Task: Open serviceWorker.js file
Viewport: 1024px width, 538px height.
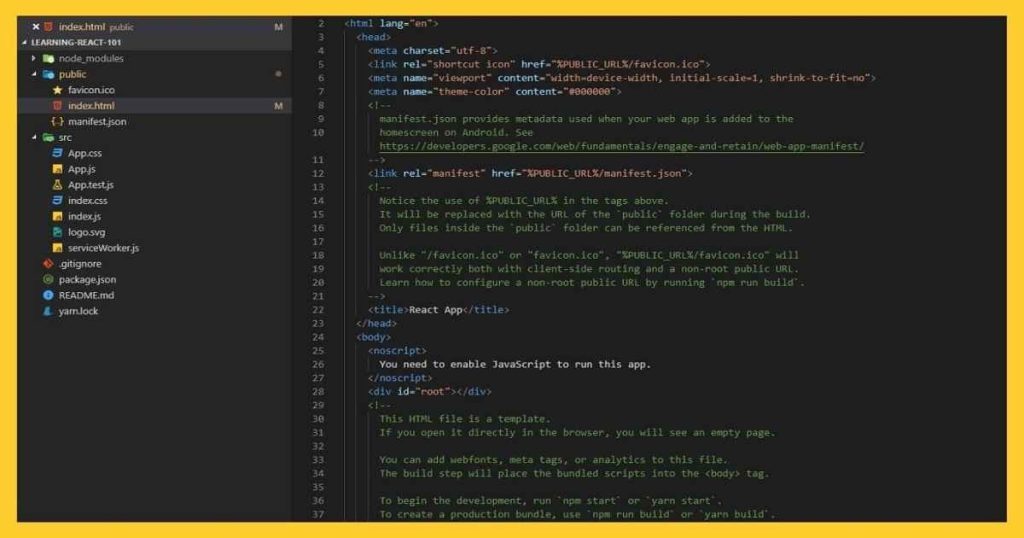Action: click(103, 248)
